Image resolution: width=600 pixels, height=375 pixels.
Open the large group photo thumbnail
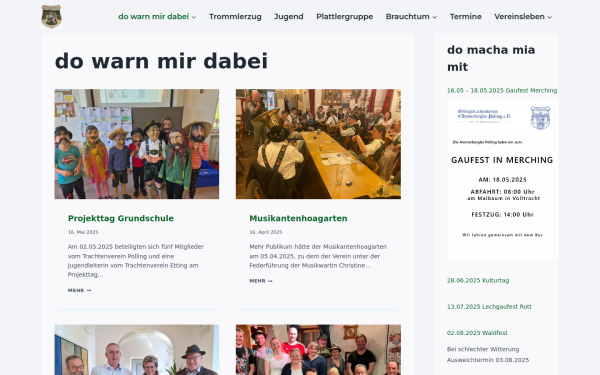click(x=318, y=350)
